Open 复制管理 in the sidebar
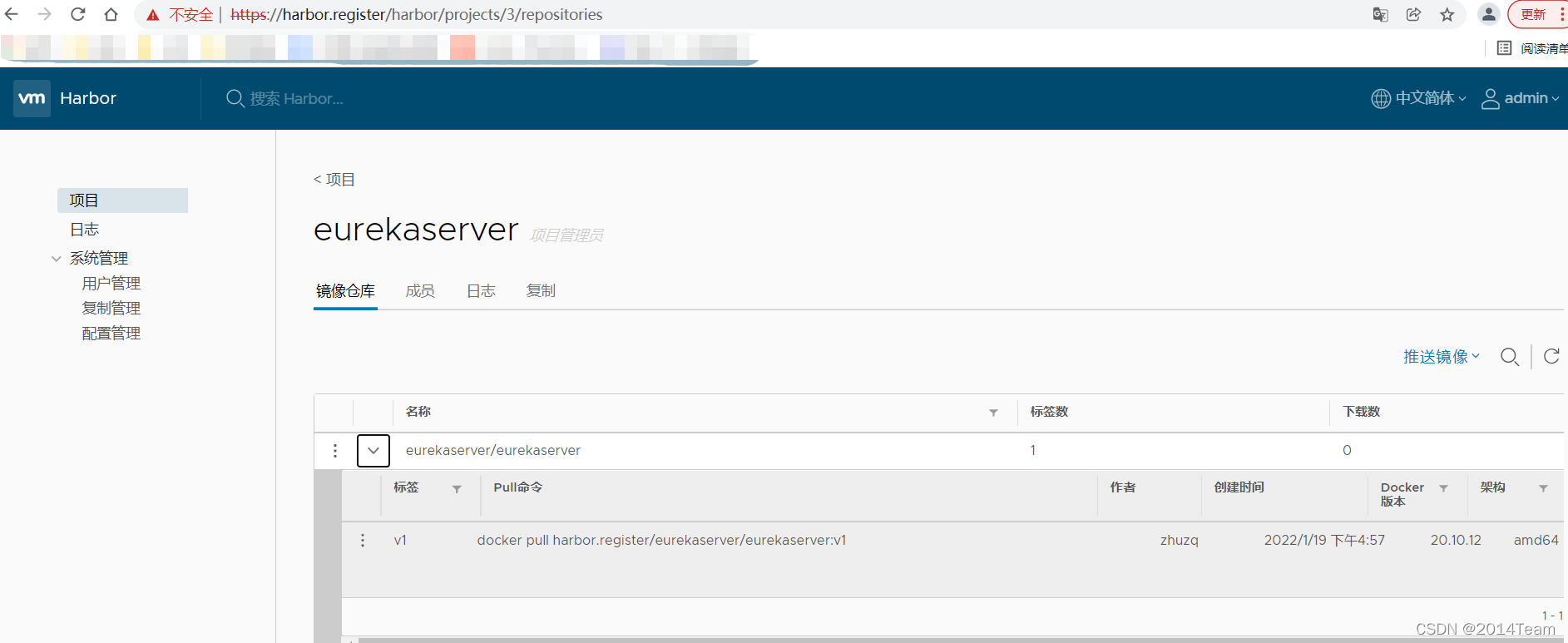Screen dimensions: 1568x643 coord(111,309)
